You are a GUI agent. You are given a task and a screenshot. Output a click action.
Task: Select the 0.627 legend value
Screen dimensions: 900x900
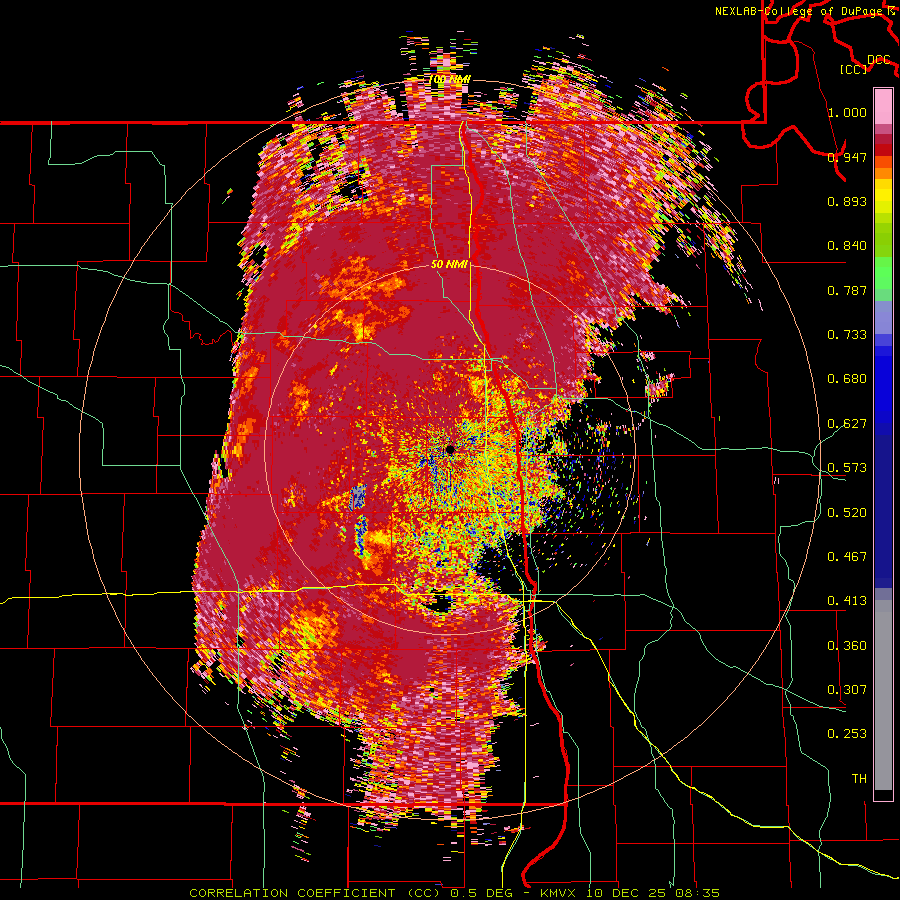point(847,424)
